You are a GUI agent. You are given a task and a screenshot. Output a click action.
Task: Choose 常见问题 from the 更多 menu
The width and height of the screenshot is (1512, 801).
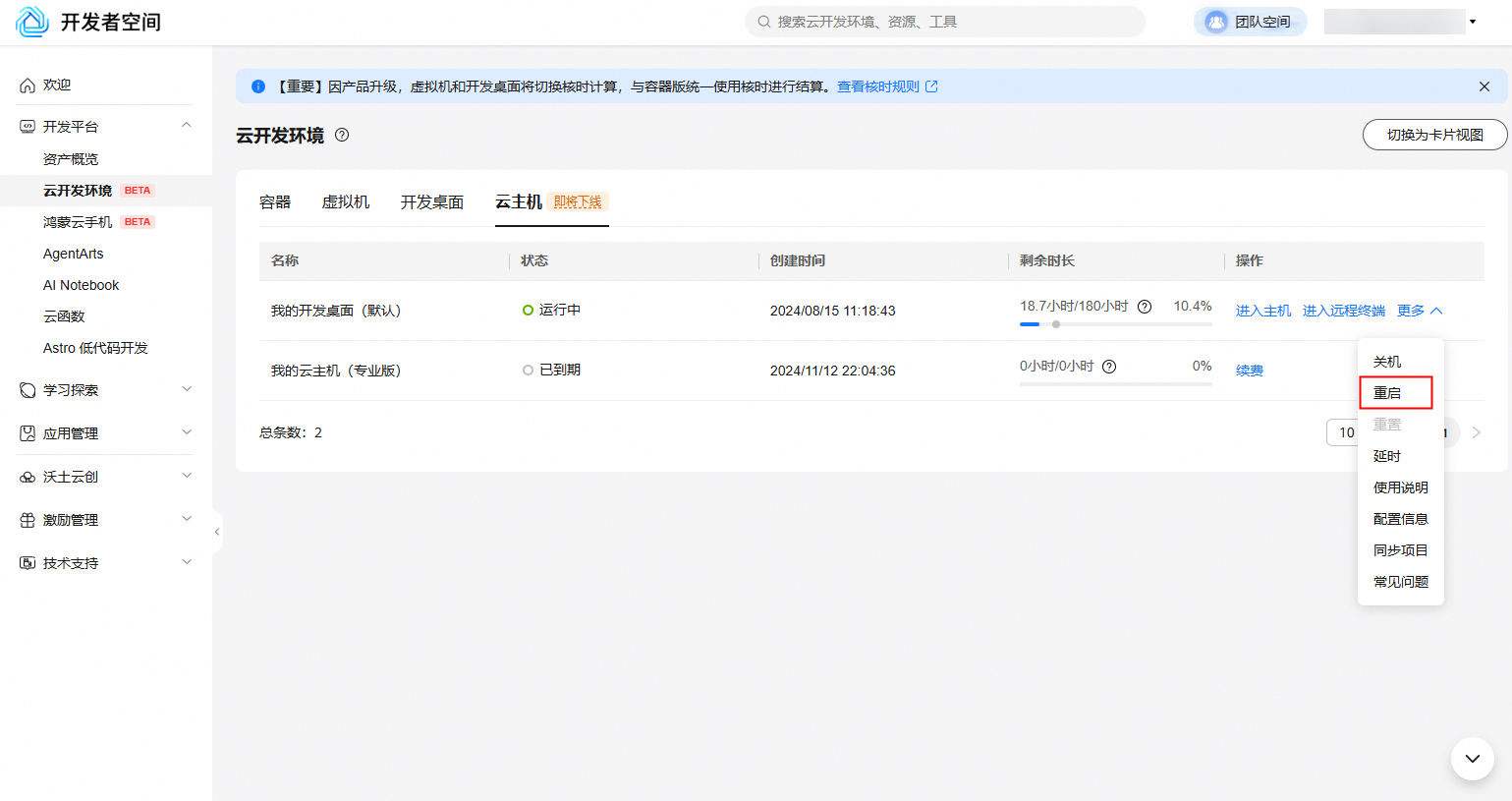click(1401, 582)
